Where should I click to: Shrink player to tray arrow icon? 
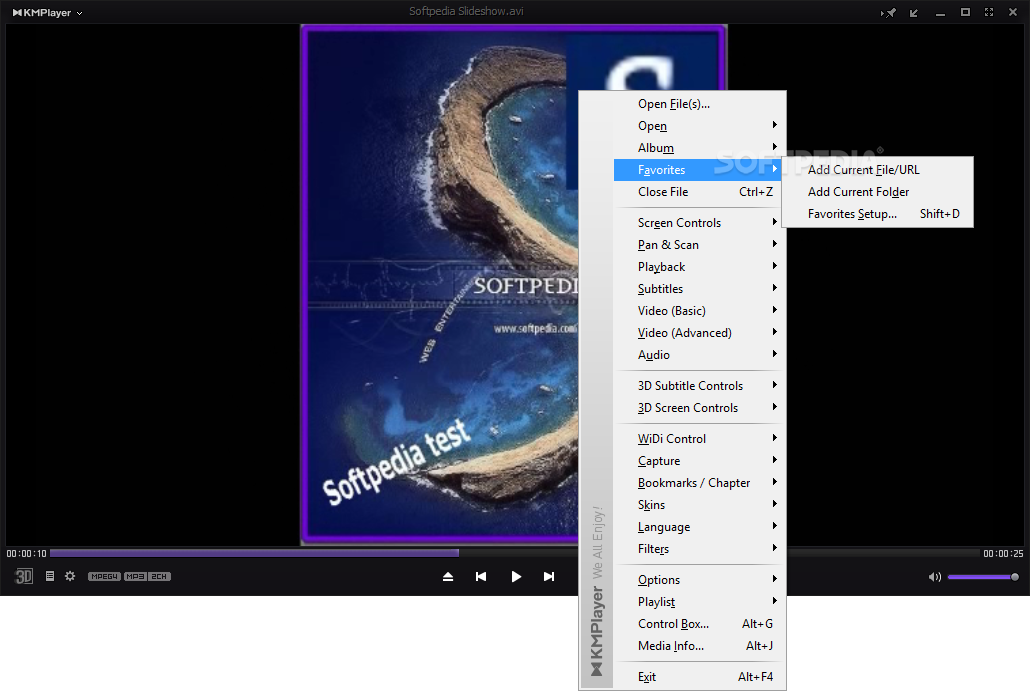(914, 12)
